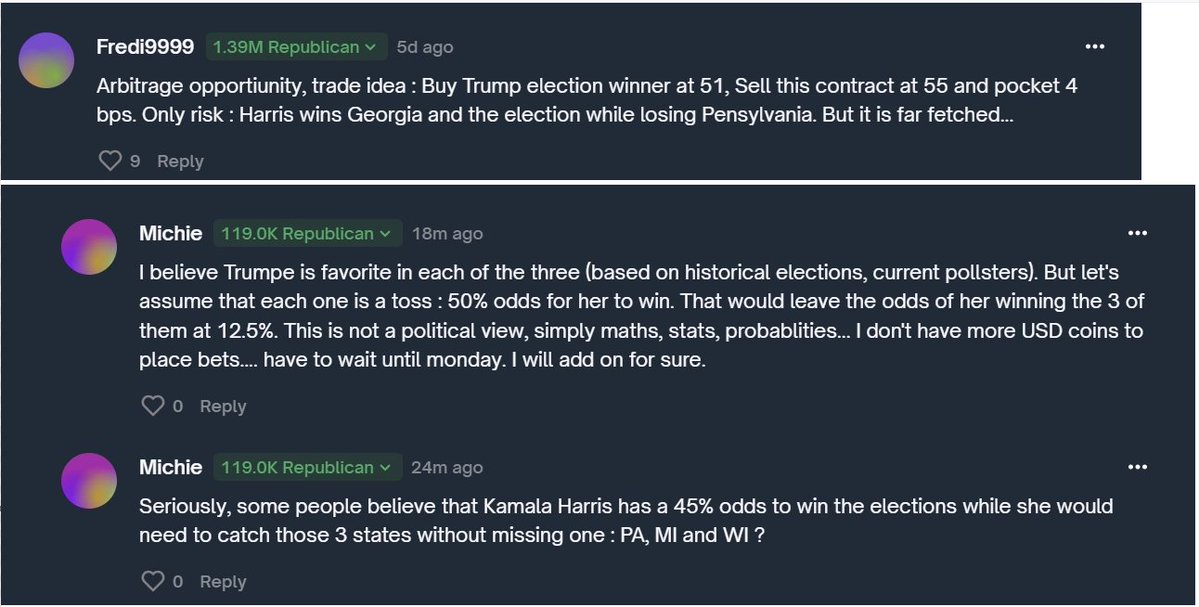Open three-dot menu on Fredi9999's comment

pyautogui.click(x=1096, y=47)
